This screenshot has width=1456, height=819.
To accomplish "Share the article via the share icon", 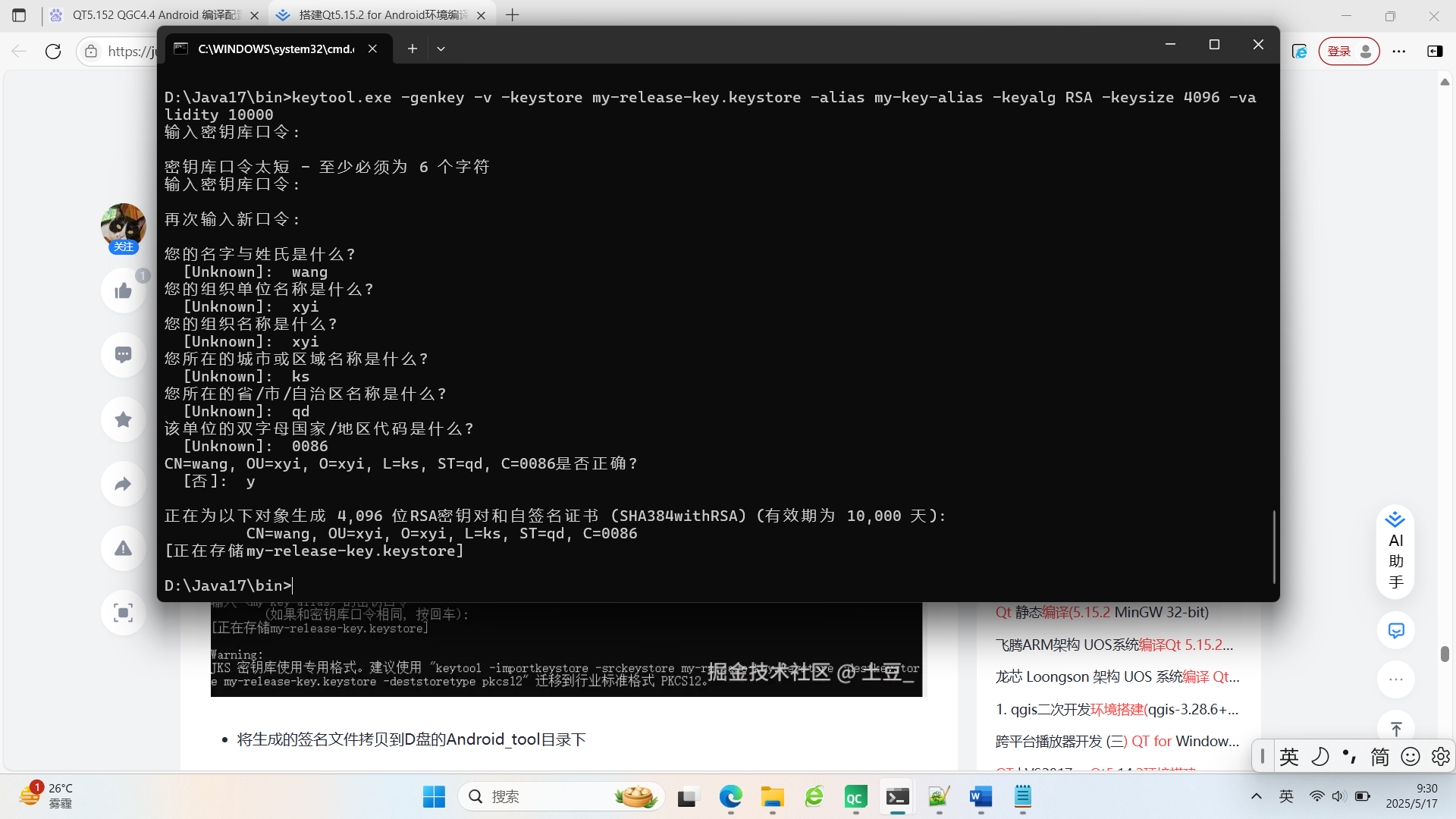I will 123,483.
